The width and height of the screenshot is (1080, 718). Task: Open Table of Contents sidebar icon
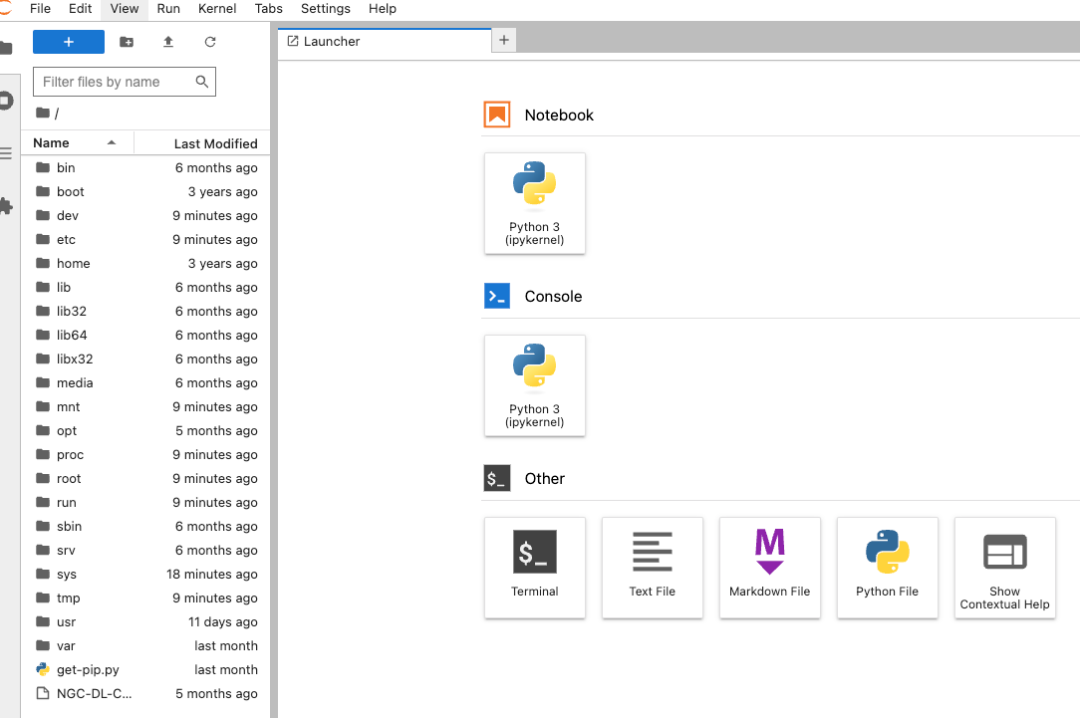point(6,153)
